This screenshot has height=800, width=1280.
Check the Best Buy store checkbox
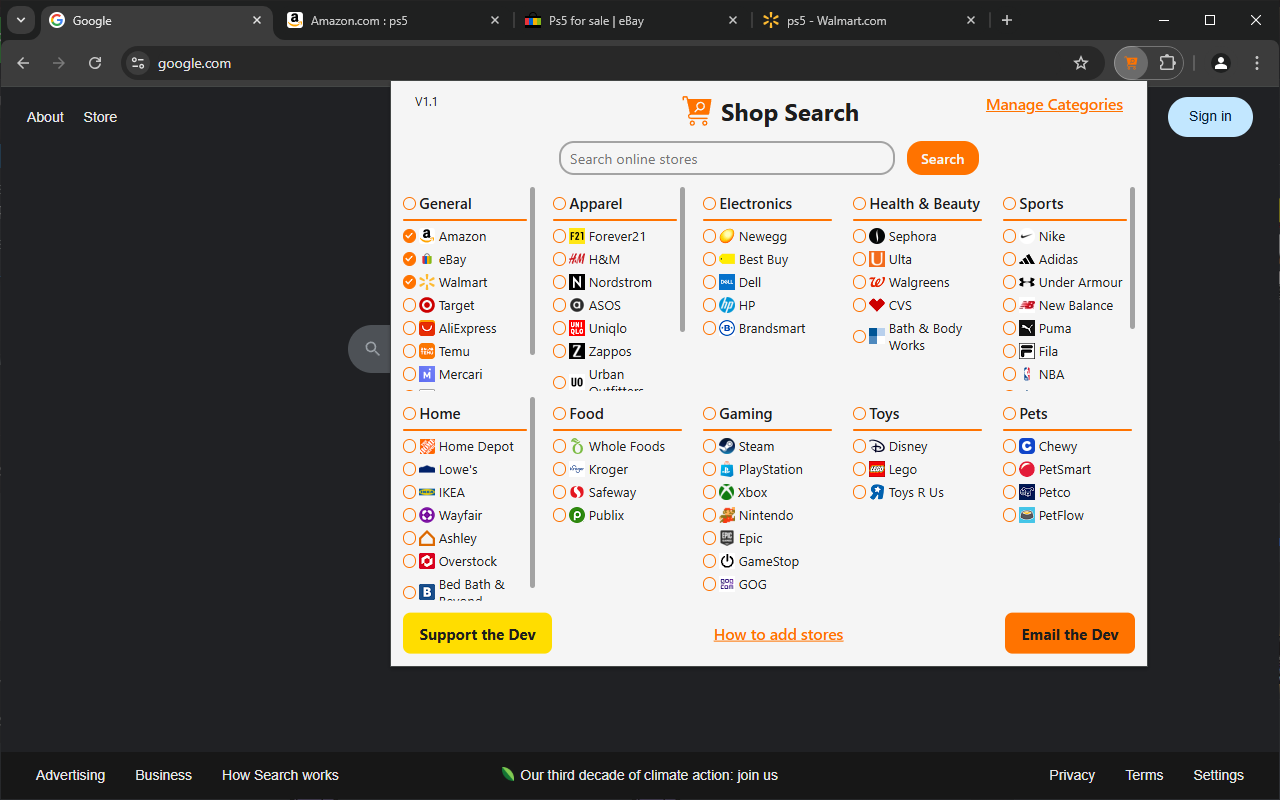pyautogui.click(x=710, y=259)
